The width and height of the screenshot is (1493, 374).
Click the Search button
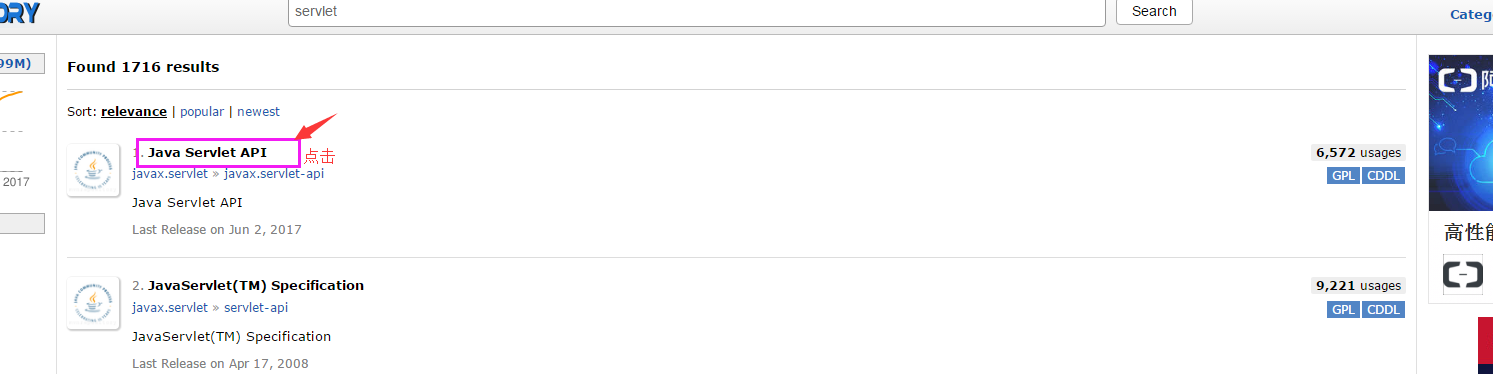pyautogui.click(x=1154, y=12)
